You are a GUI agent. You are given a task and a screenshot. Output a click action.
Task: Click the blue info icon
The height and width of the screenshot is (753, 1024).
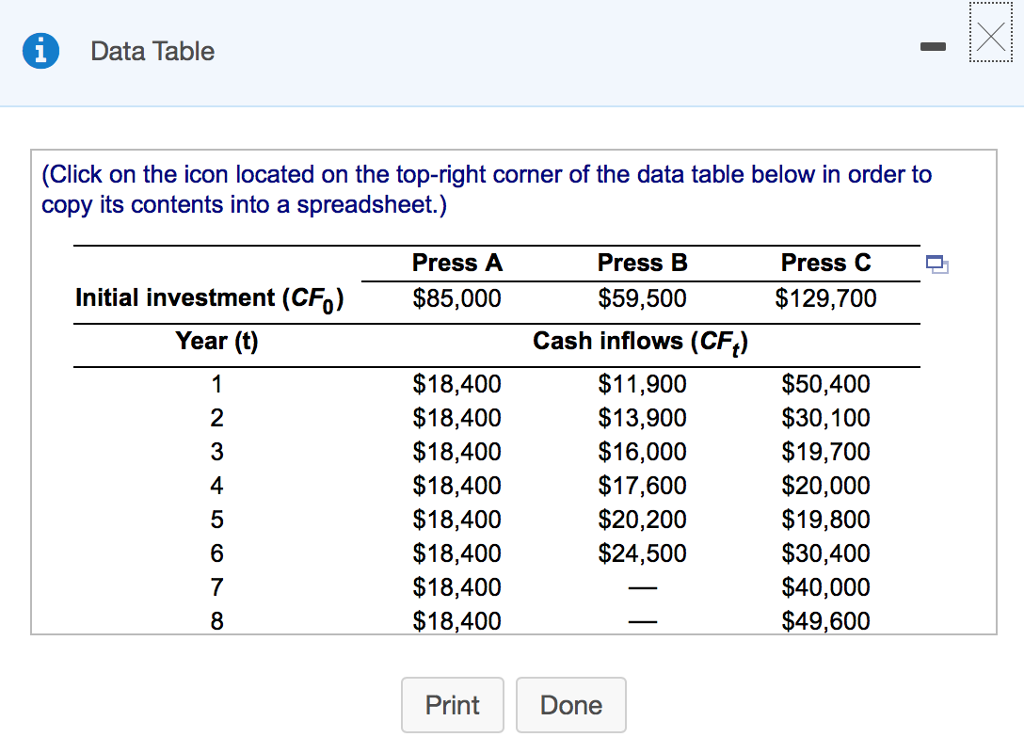pos(41,51)
